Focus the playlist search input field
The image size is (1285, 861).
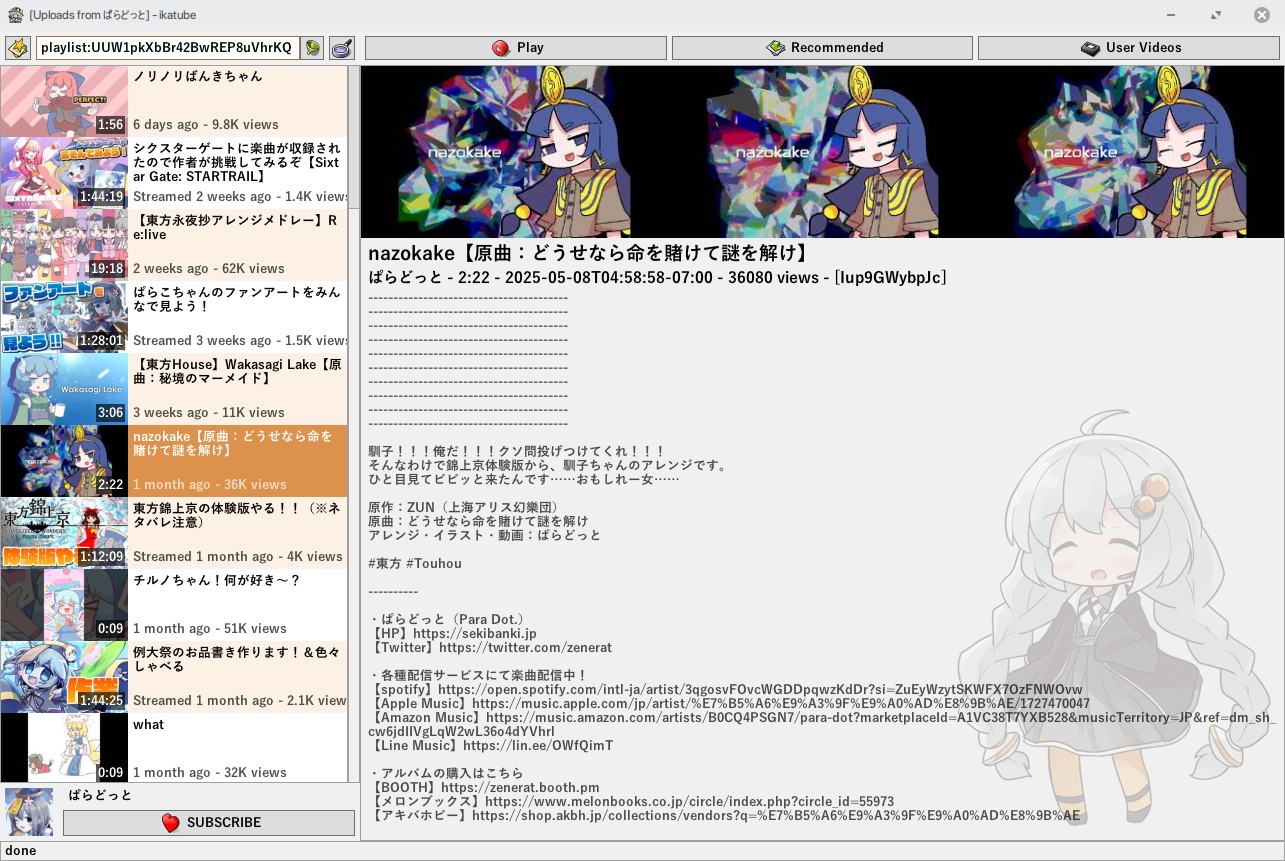[168, 48]
